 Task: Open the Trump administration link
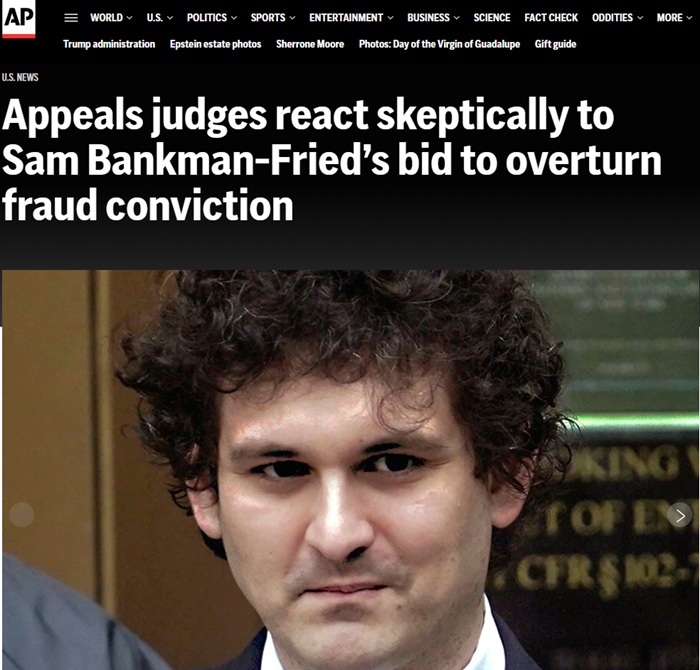coord(109,44)
